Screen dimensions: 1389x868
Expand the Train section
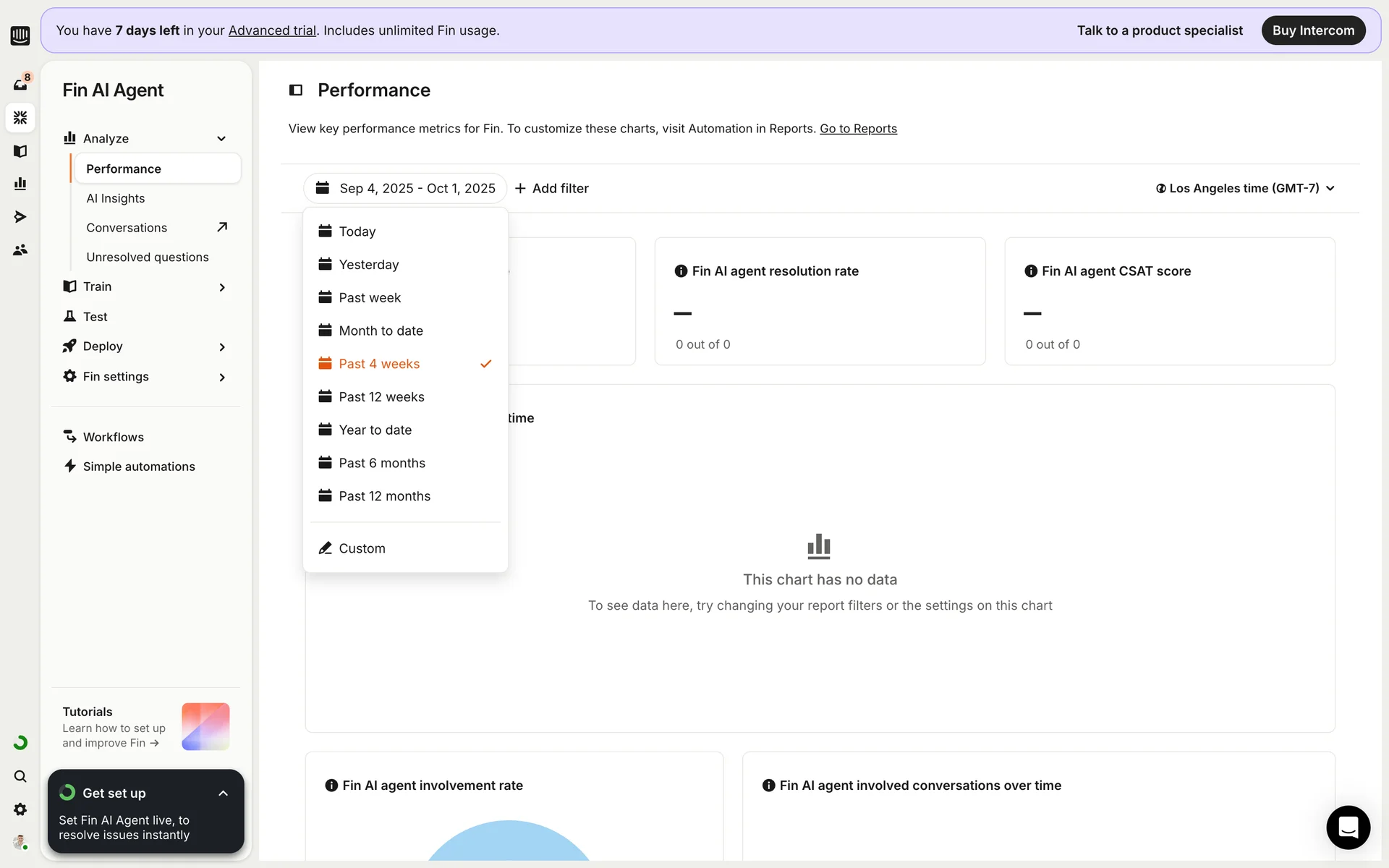pos(221,287)
